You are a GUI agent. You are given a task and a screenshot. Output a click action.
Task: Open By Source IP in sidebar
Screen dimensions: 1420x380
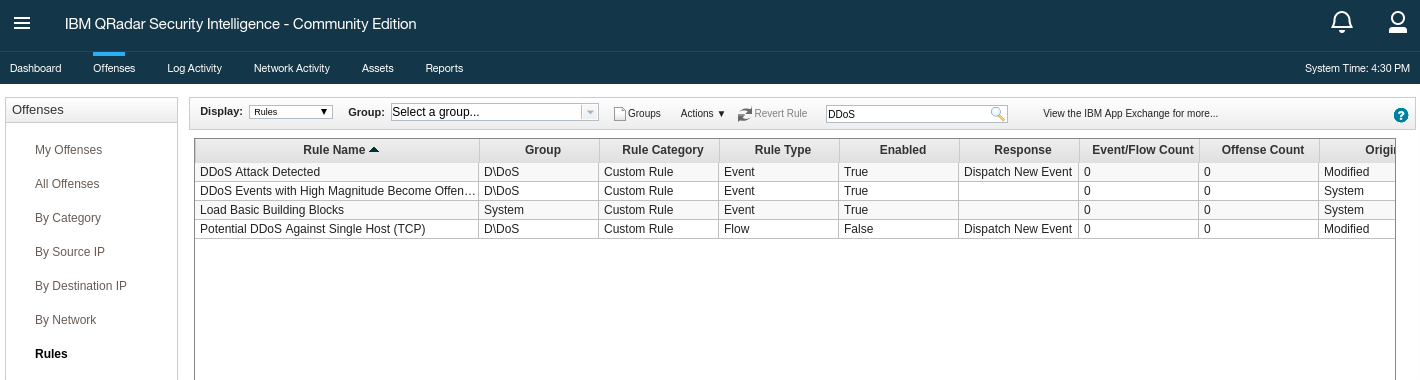[x=70, y=252]
